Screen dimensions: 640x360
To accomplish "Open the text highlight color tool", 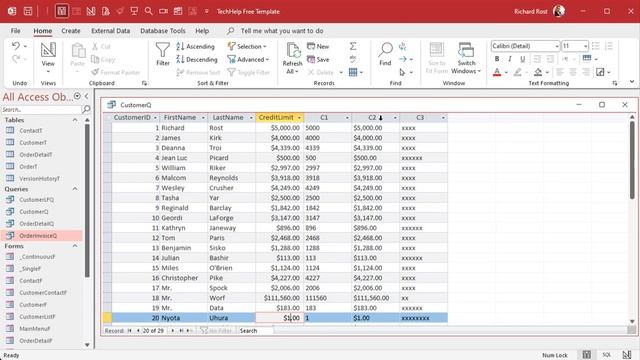I will click(518, 72).
